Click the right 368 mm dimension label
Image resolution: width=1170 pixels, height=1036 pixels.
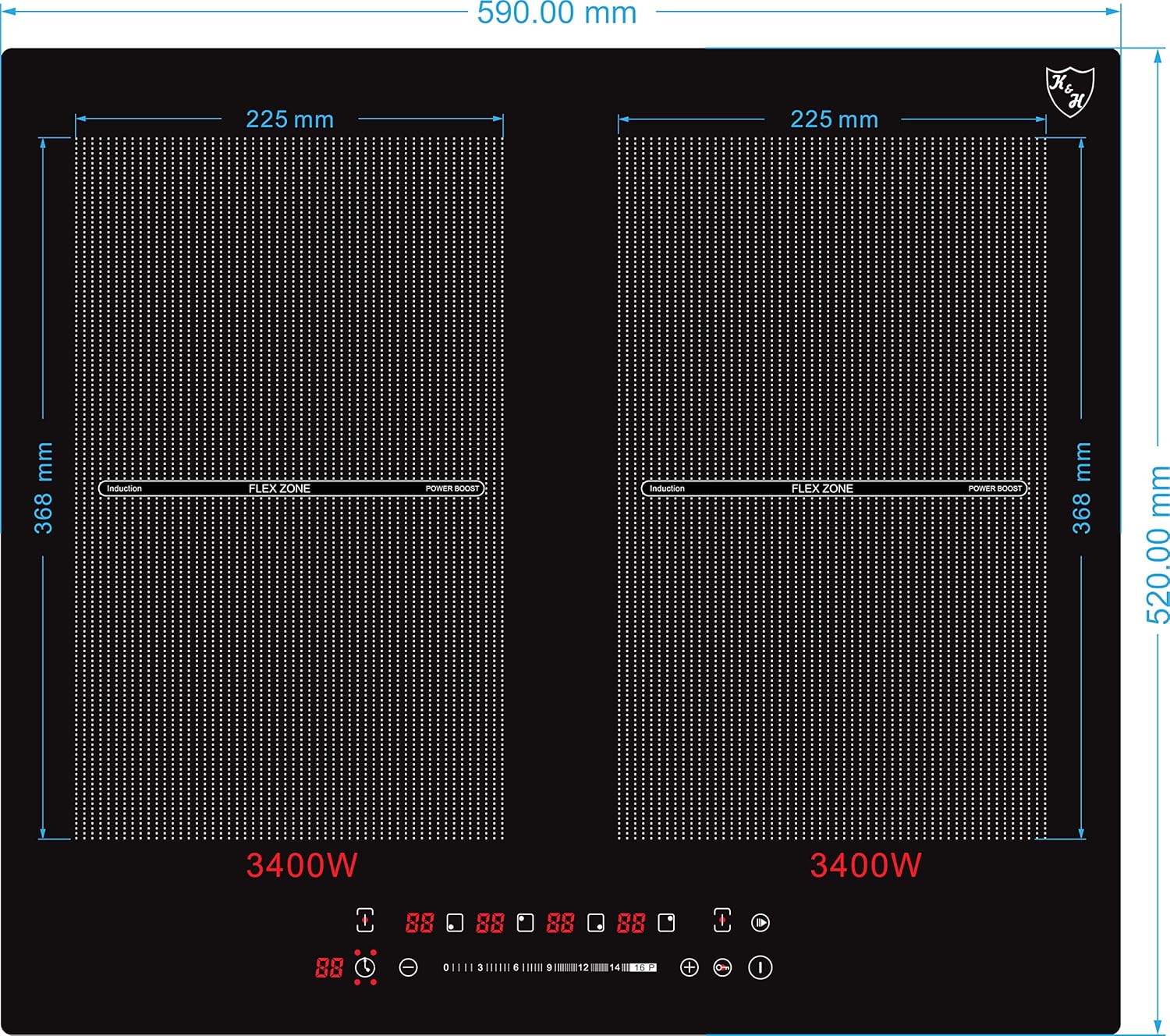tap(1082, 488)
